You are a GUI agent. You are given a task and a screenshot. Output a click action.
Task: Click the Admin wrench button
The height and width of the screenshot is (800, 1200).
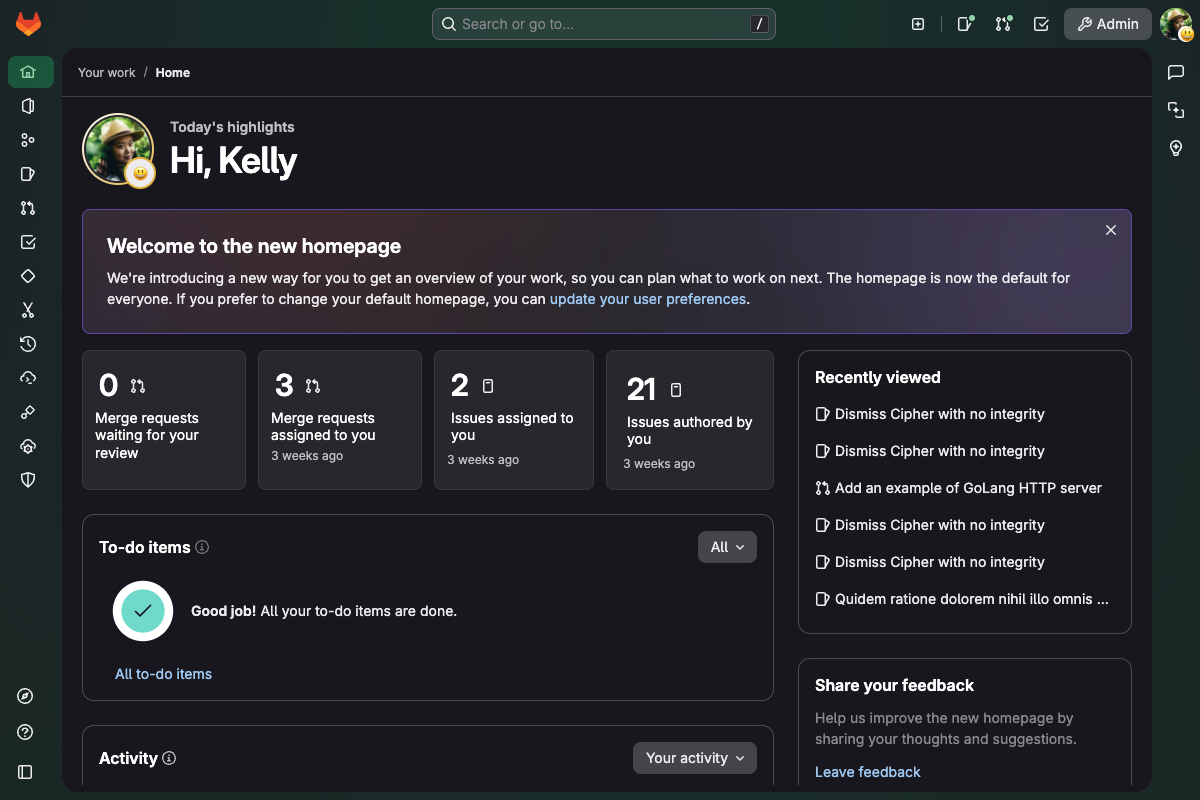[x=1107, y=23]
